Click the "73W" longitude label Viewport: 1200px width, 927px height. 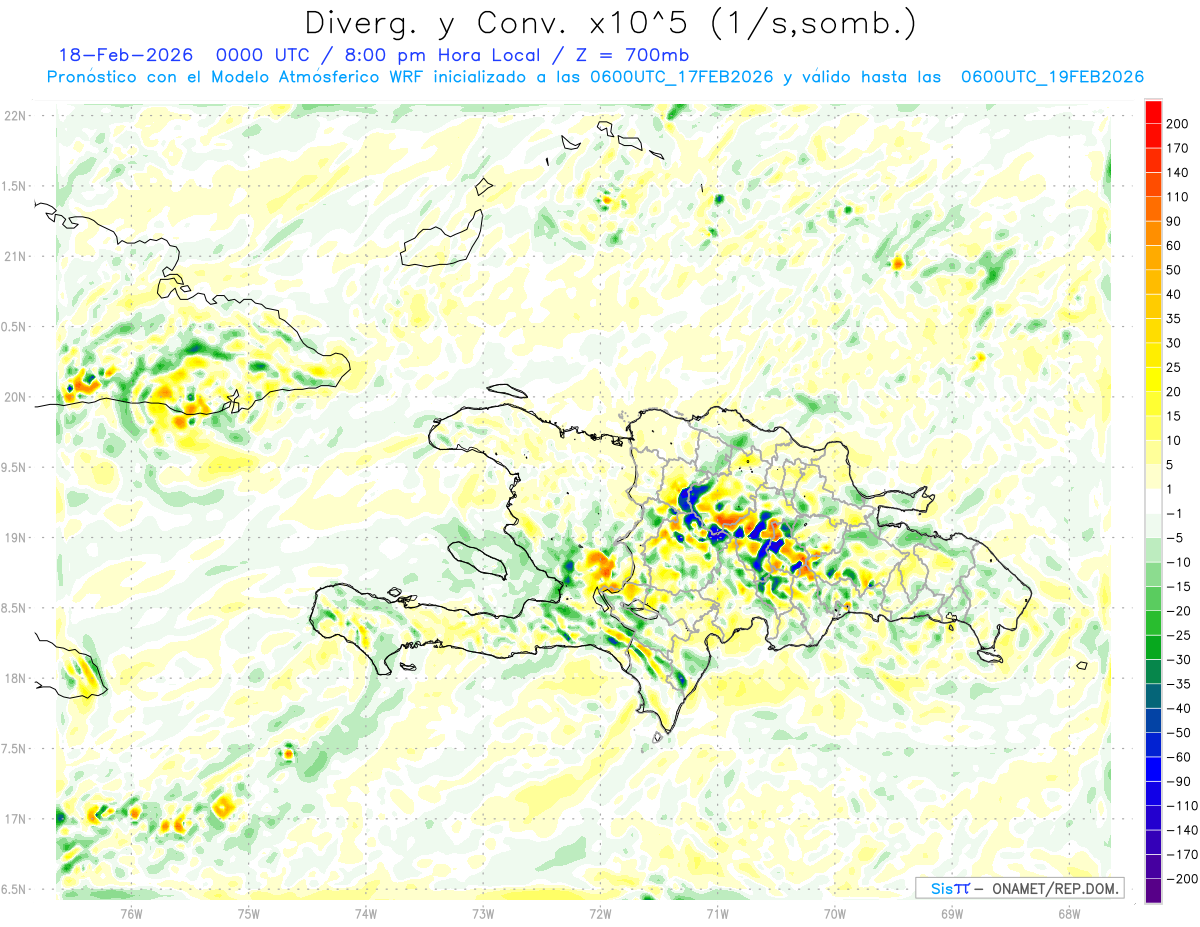click(x=483, y=912)
